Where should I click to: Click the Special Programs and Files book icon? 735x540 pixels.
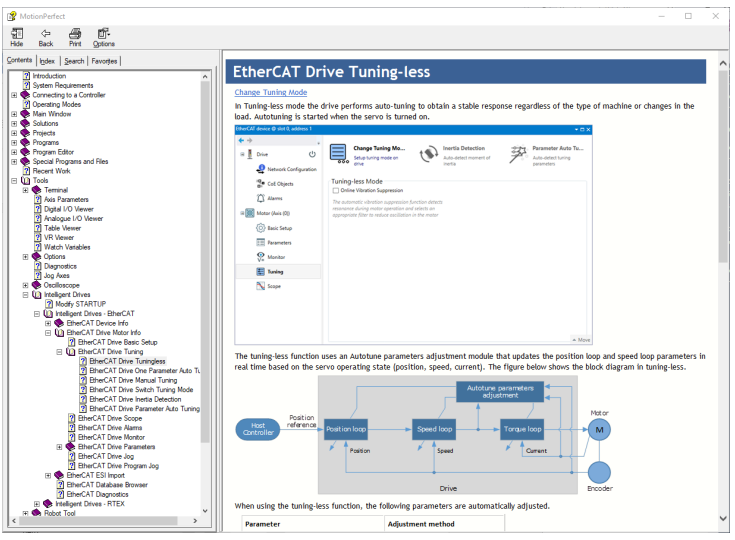point(25,162)
